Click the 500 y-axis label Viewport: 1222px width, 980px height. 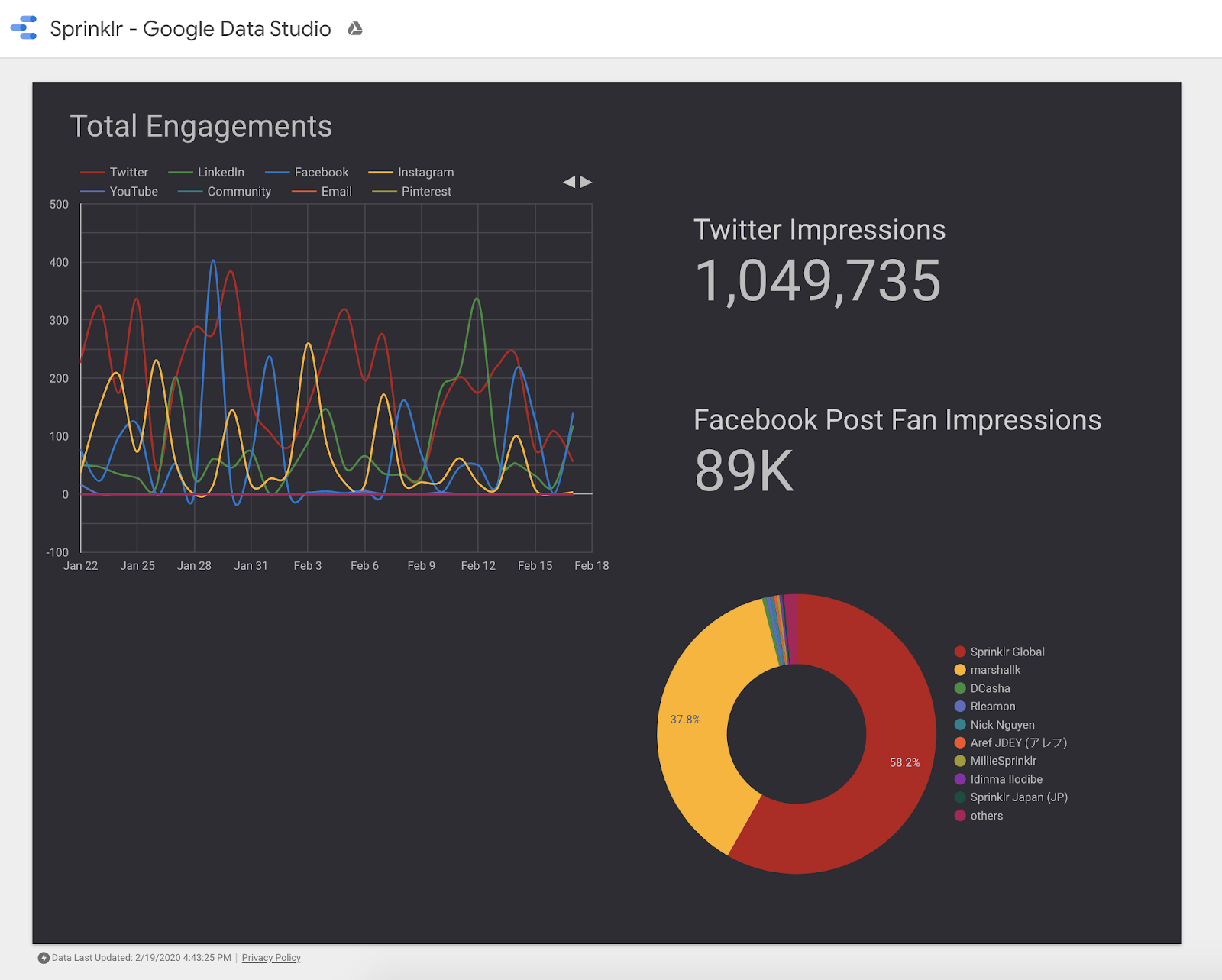click(x=59, y=205)
